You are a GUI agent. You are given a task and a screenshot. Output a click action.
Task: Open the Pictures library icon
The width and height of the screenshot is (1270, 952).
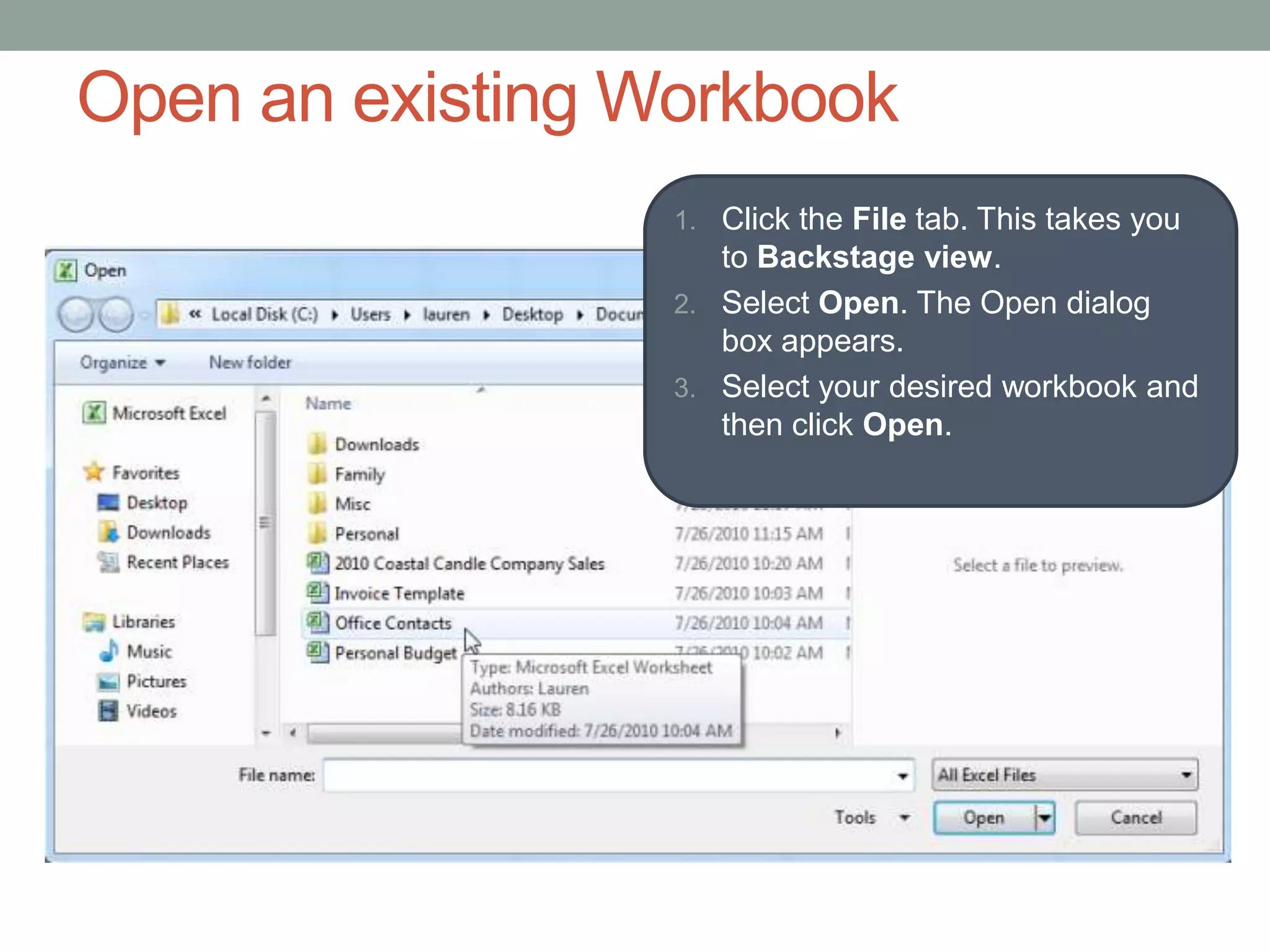pos(109,681)
